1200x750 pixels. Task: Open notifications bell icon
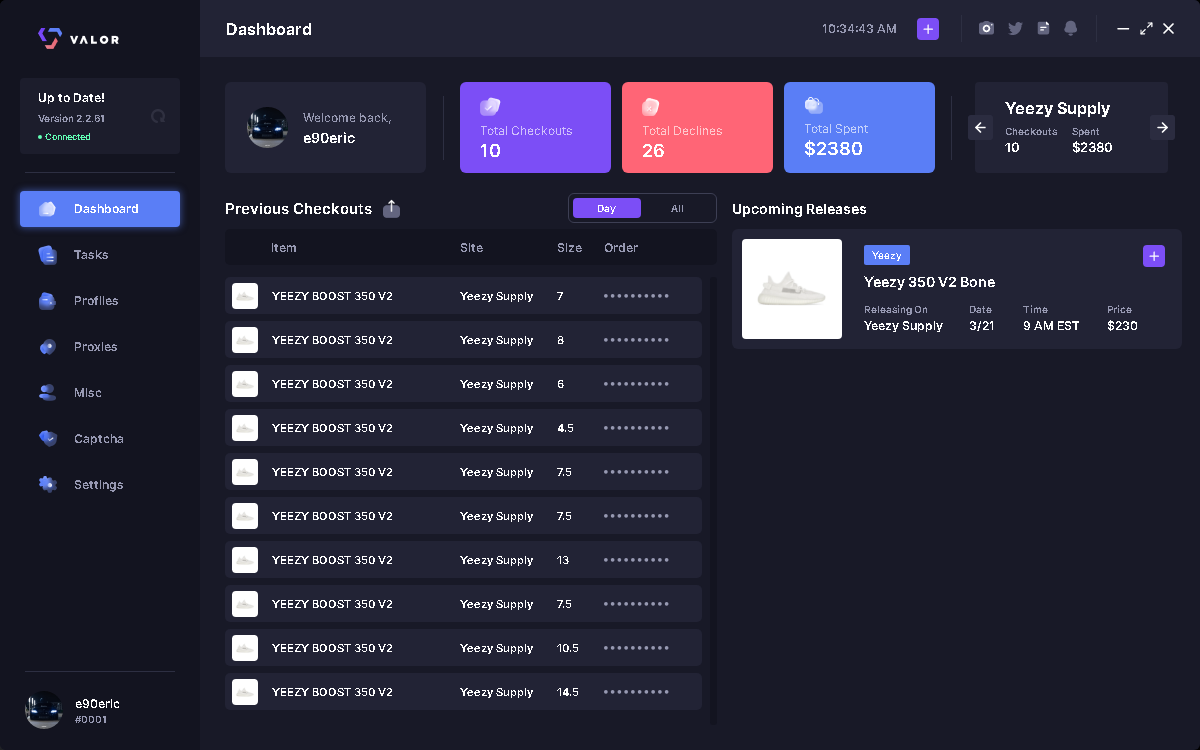coord(1071,29)
